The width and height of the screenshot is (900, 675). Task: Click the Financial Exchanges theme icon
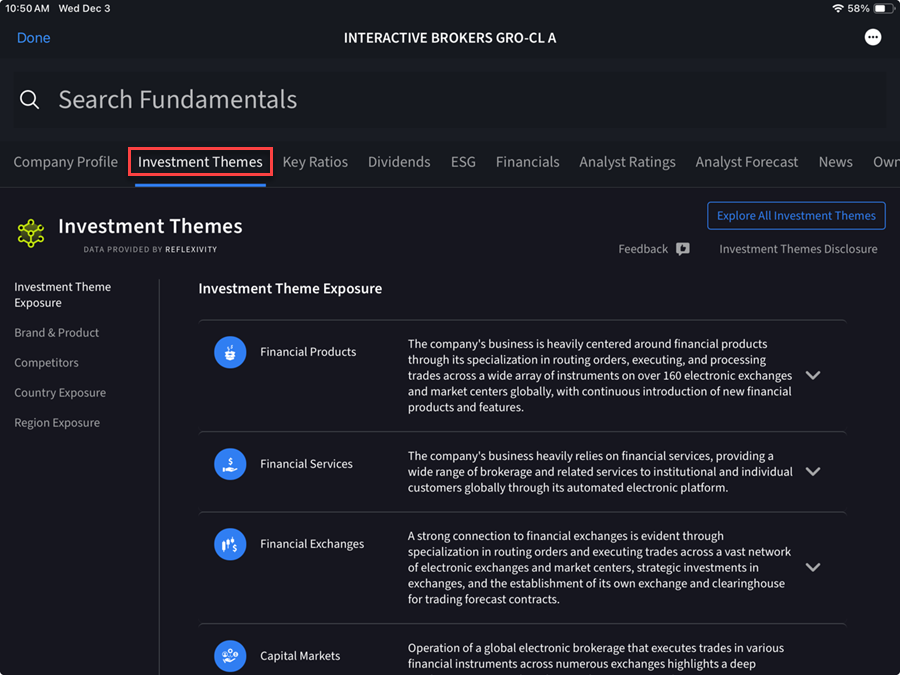[x=229, y=544]
